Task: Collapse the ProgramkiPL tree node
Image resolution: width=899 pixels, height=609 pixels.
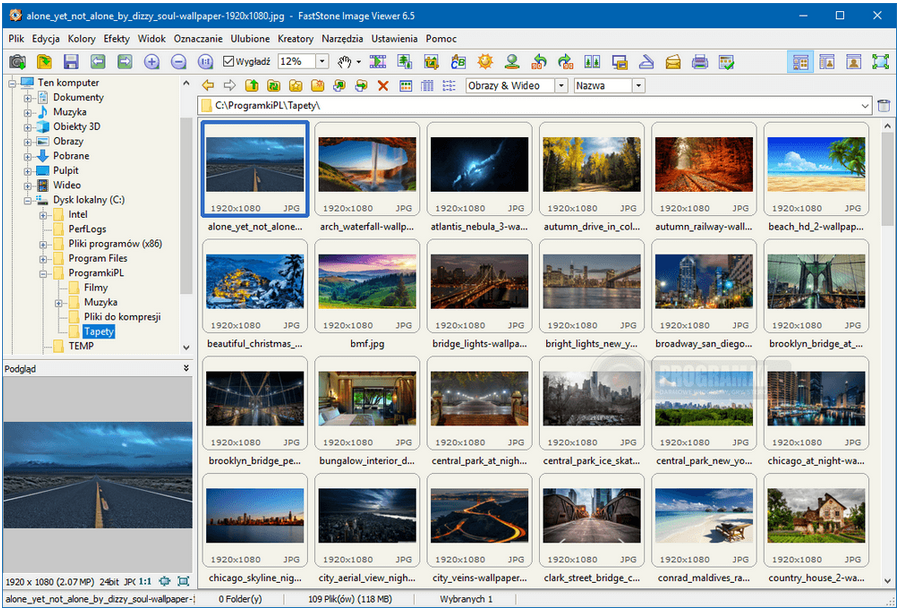Action: (43, 274)
